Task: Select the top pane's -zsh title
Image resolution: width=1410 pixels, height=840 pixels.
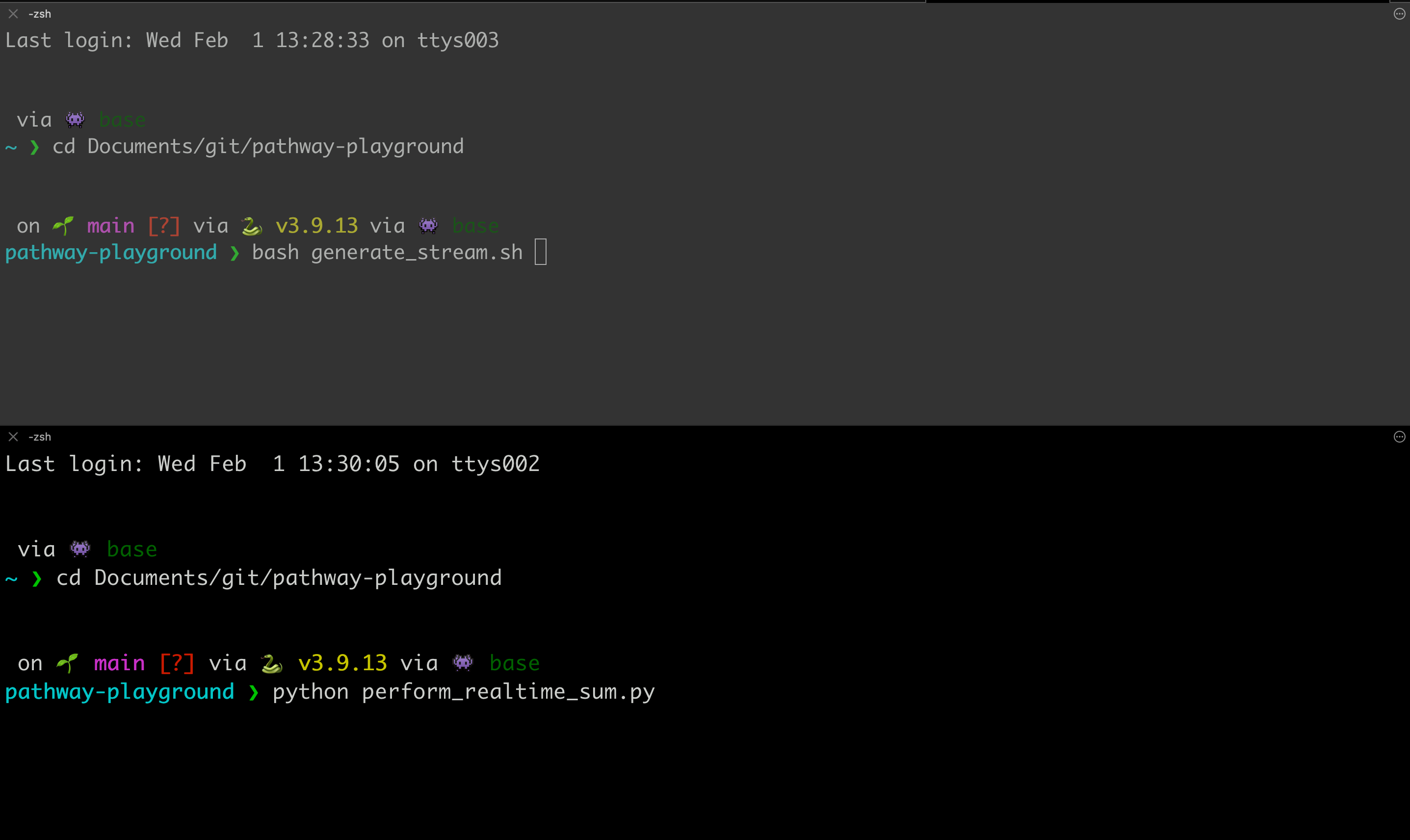Action: [40, 14]
